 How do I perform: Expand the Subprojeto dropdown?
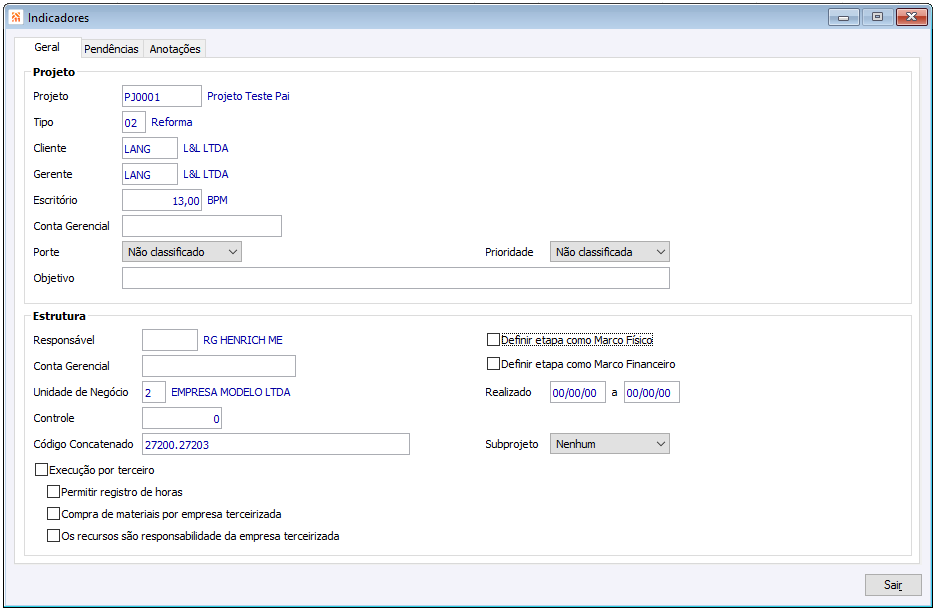pyautogui.click(x=609, y=444)
